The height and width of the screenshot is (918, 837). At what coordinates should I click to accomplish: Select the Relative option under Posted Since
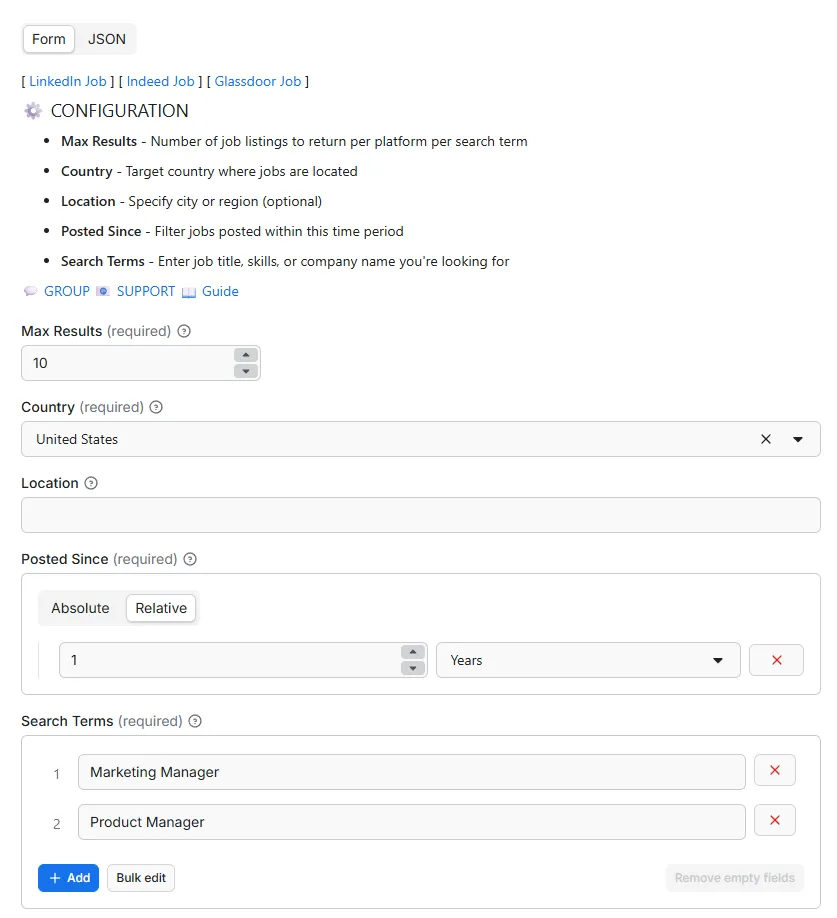tap(161, 608)
